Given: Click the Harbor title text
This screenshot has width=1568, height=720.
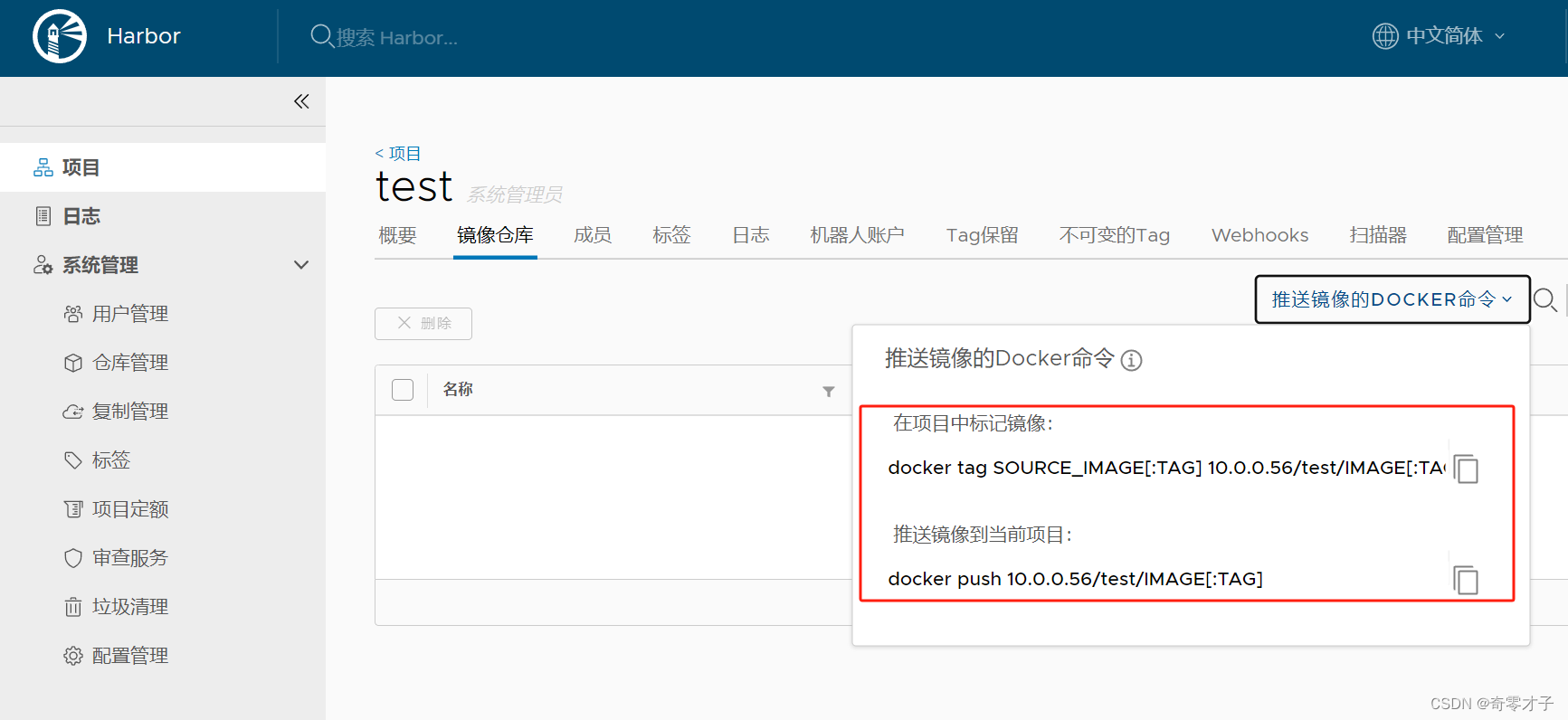Looking at the screenshot, I should point(144,36).
